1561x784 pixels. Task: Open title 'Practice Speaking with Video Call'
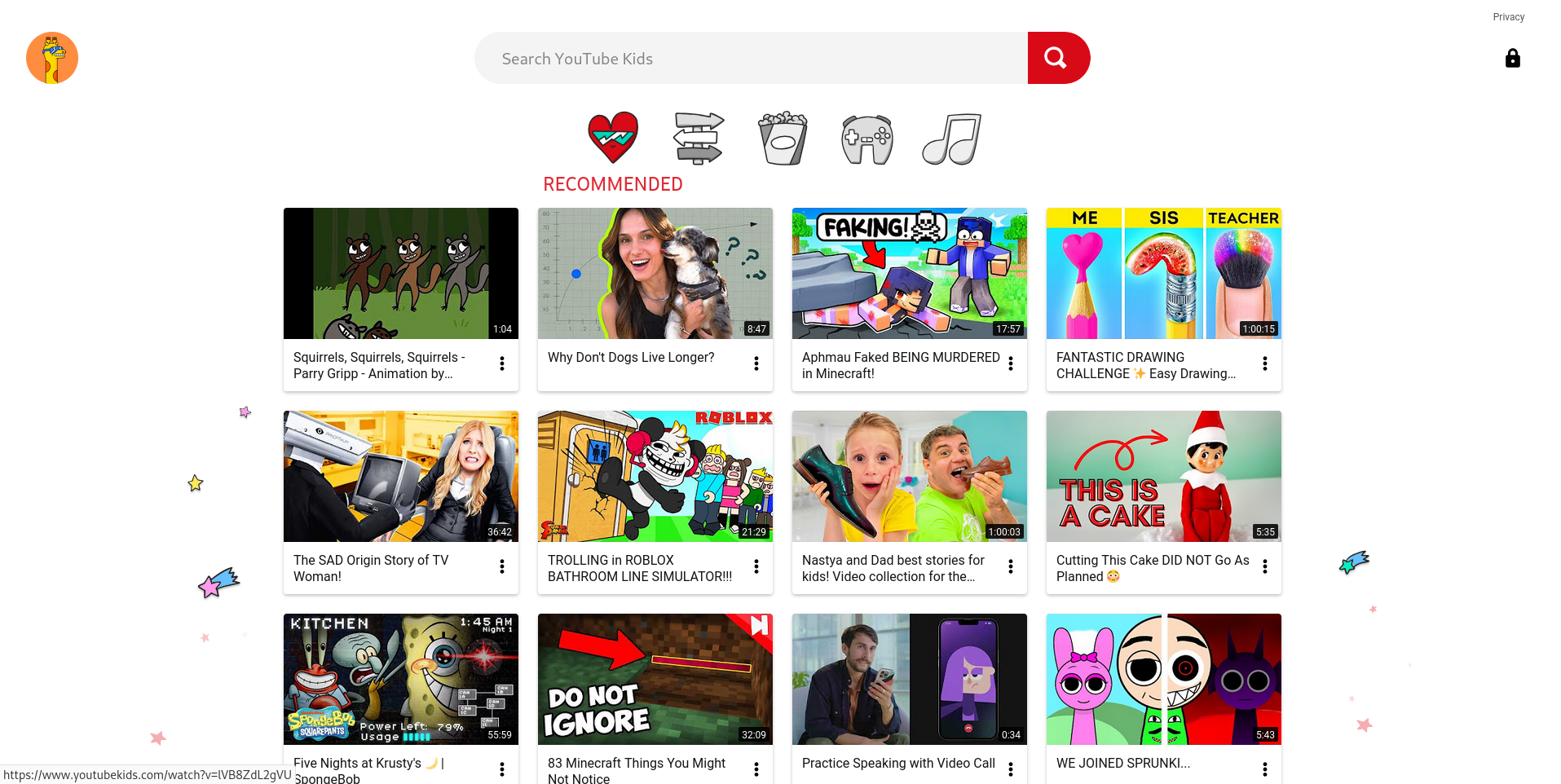point(898,763)
